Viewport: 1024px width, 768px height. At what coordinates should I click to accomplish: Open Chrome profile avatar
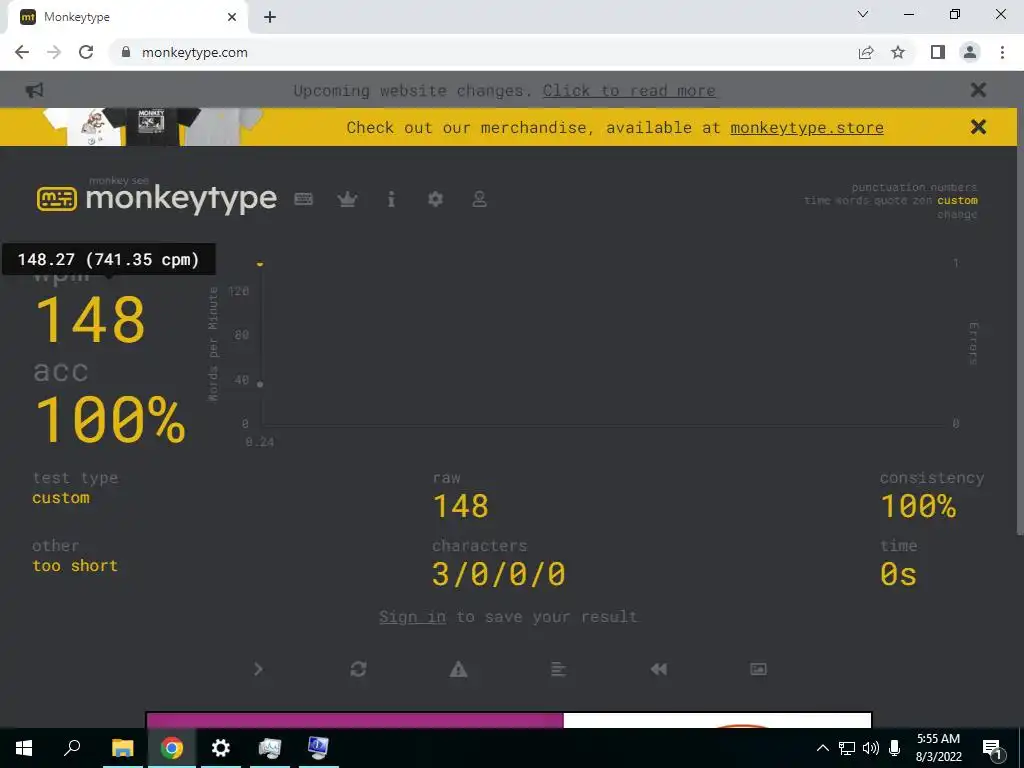point(970,52)
